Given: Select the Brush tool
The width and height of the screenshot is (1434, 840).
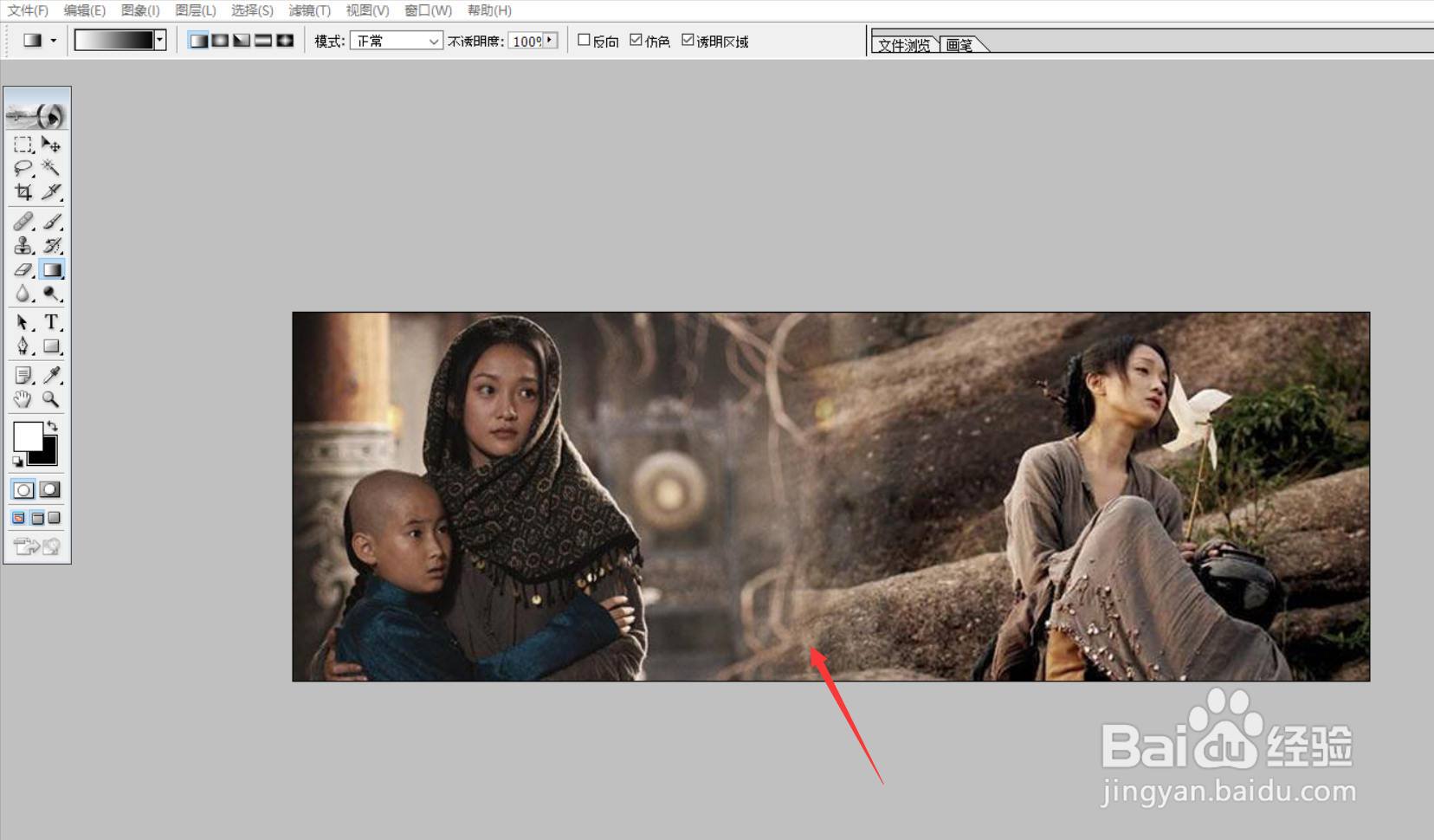Looking at the screenshot, I should tap(52, 222).
